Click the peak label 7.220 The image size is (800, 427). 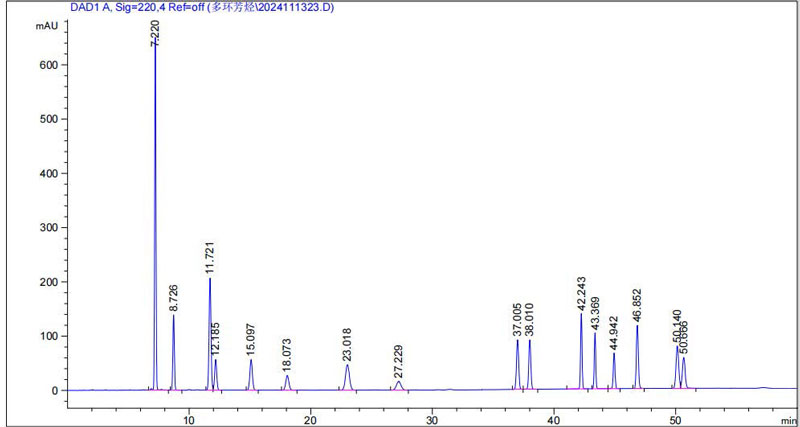(x=155, y=34)
